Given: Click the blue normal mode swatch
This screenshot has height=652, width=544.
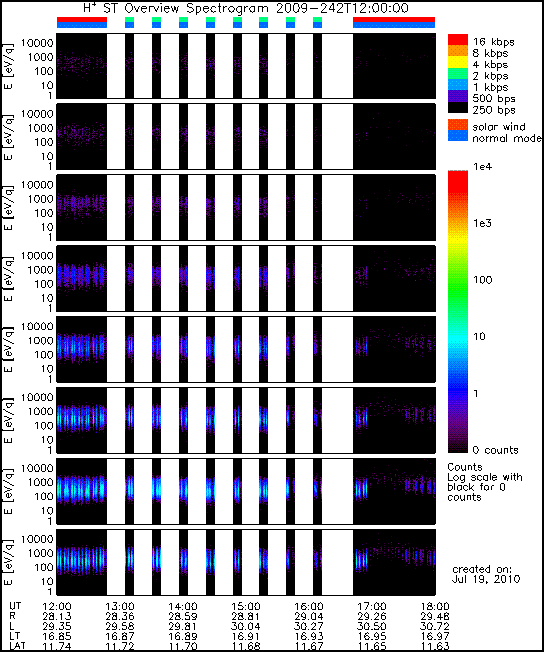Looking at the screenshot, I should [x=457, y=136].
